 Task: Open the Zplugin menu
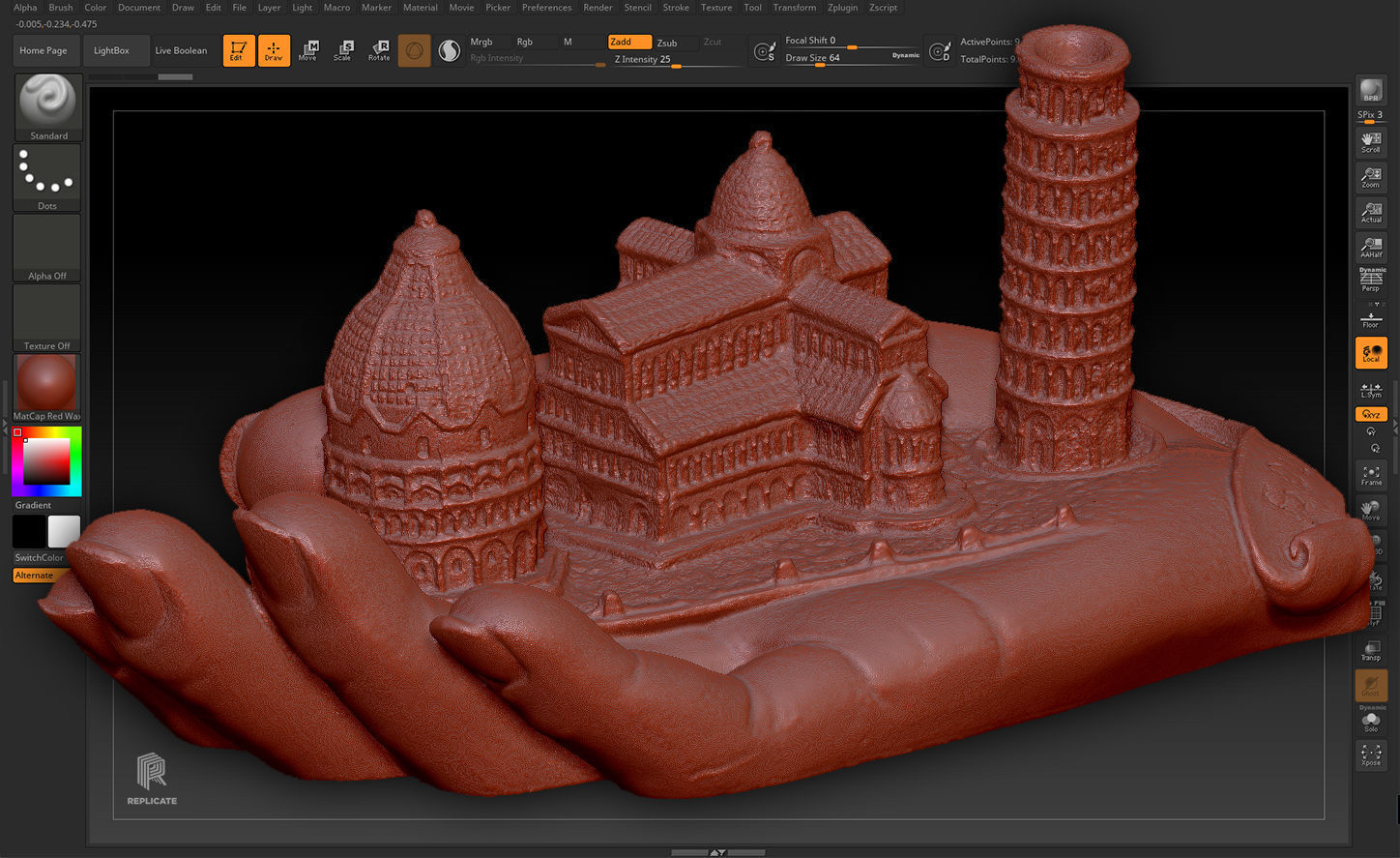click(x=842, y=7)
